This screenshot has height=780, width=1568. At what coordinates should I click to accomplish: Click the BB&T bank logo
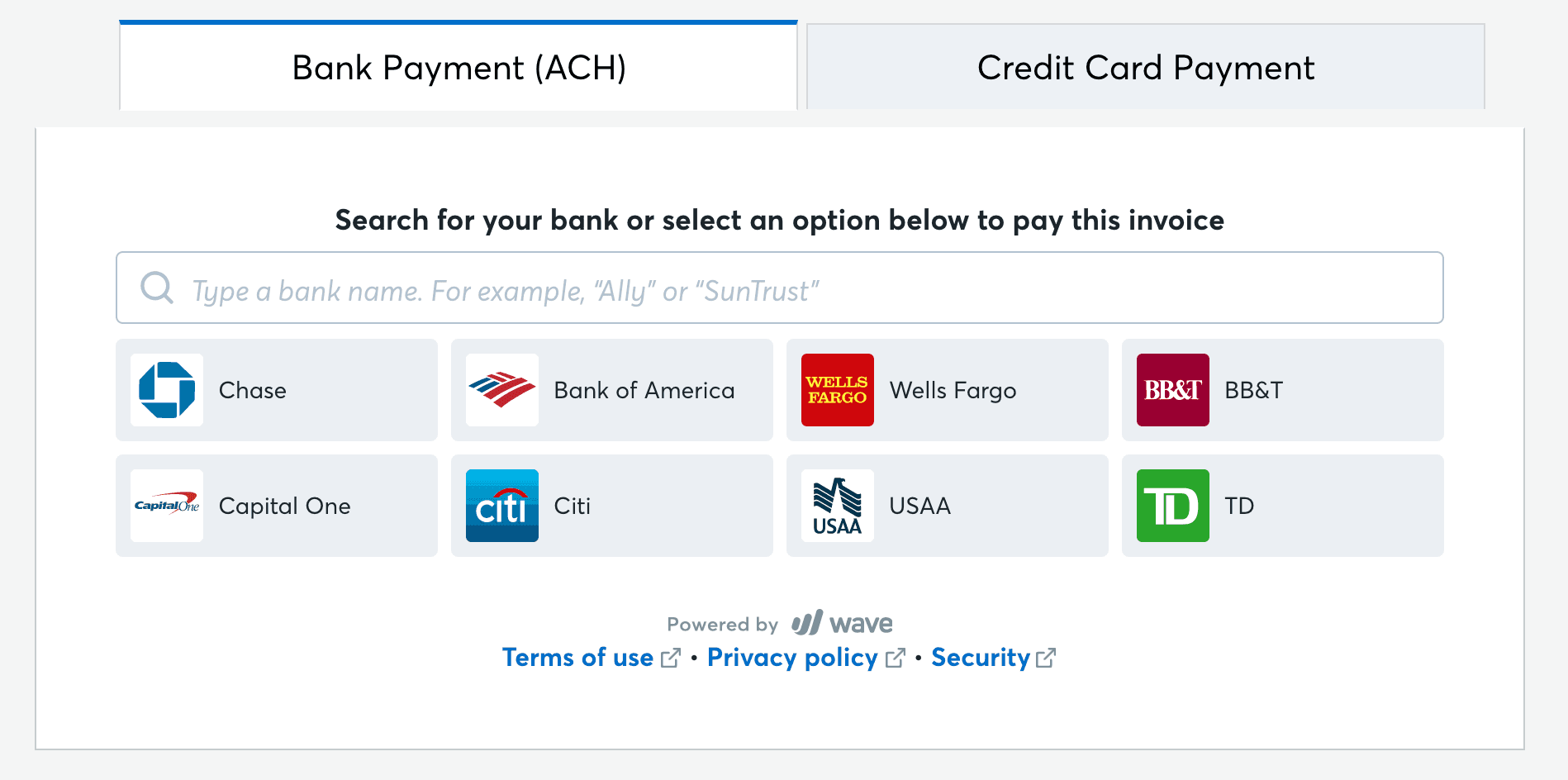click(x=1172, y=390)
